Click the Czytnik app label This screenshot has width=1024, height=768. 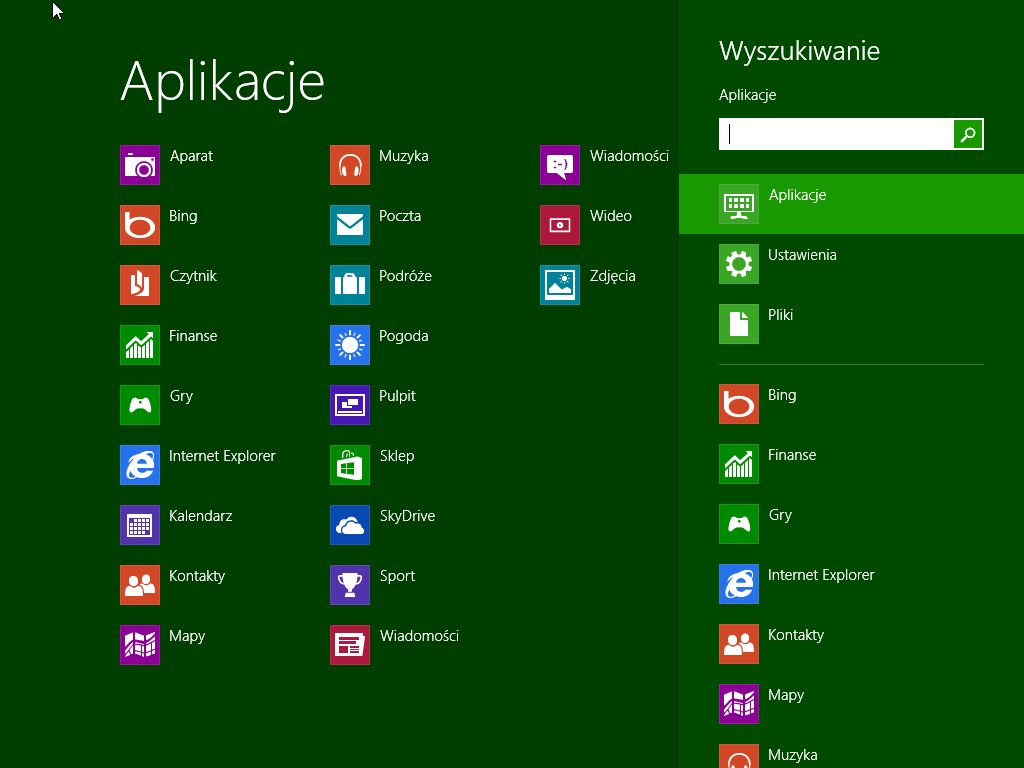point(193,277)
